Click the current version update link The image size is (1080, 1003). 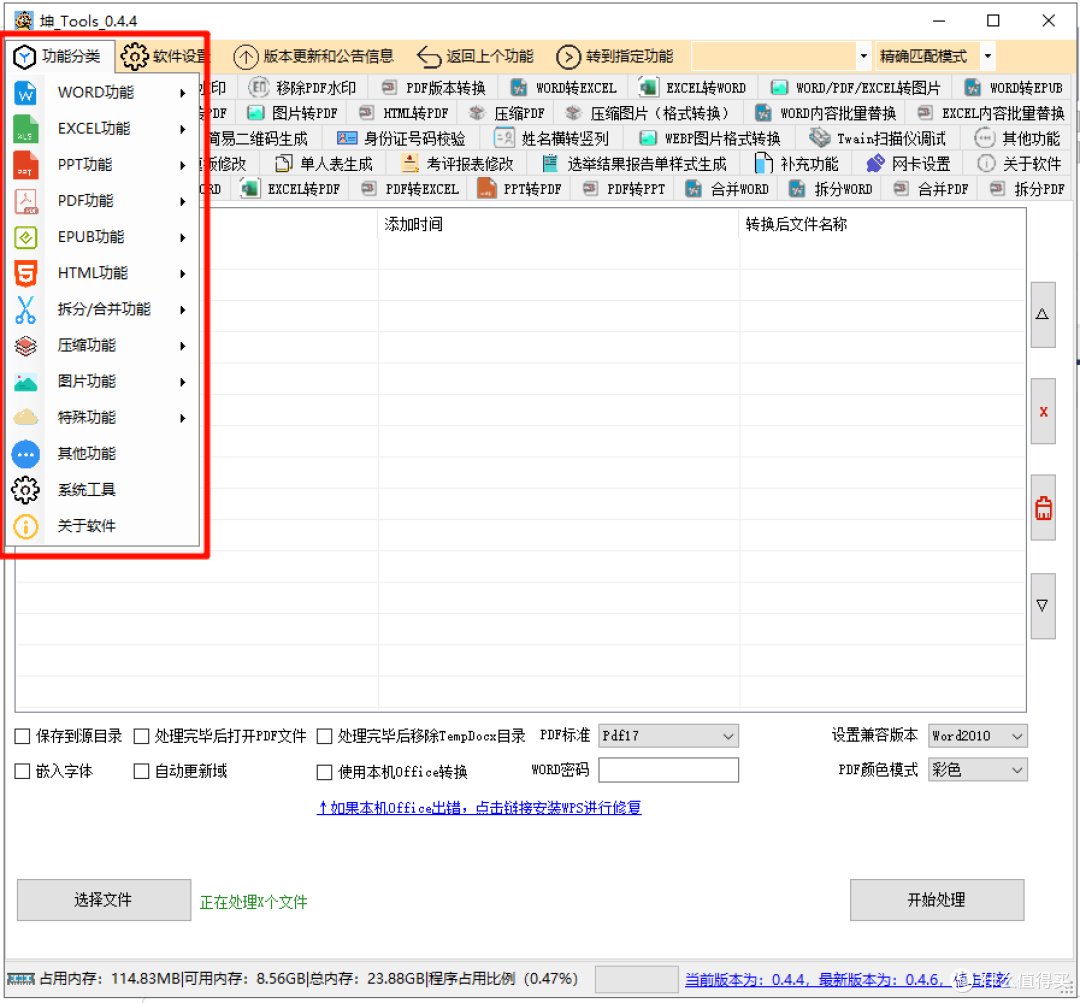[x=847, y=980]
